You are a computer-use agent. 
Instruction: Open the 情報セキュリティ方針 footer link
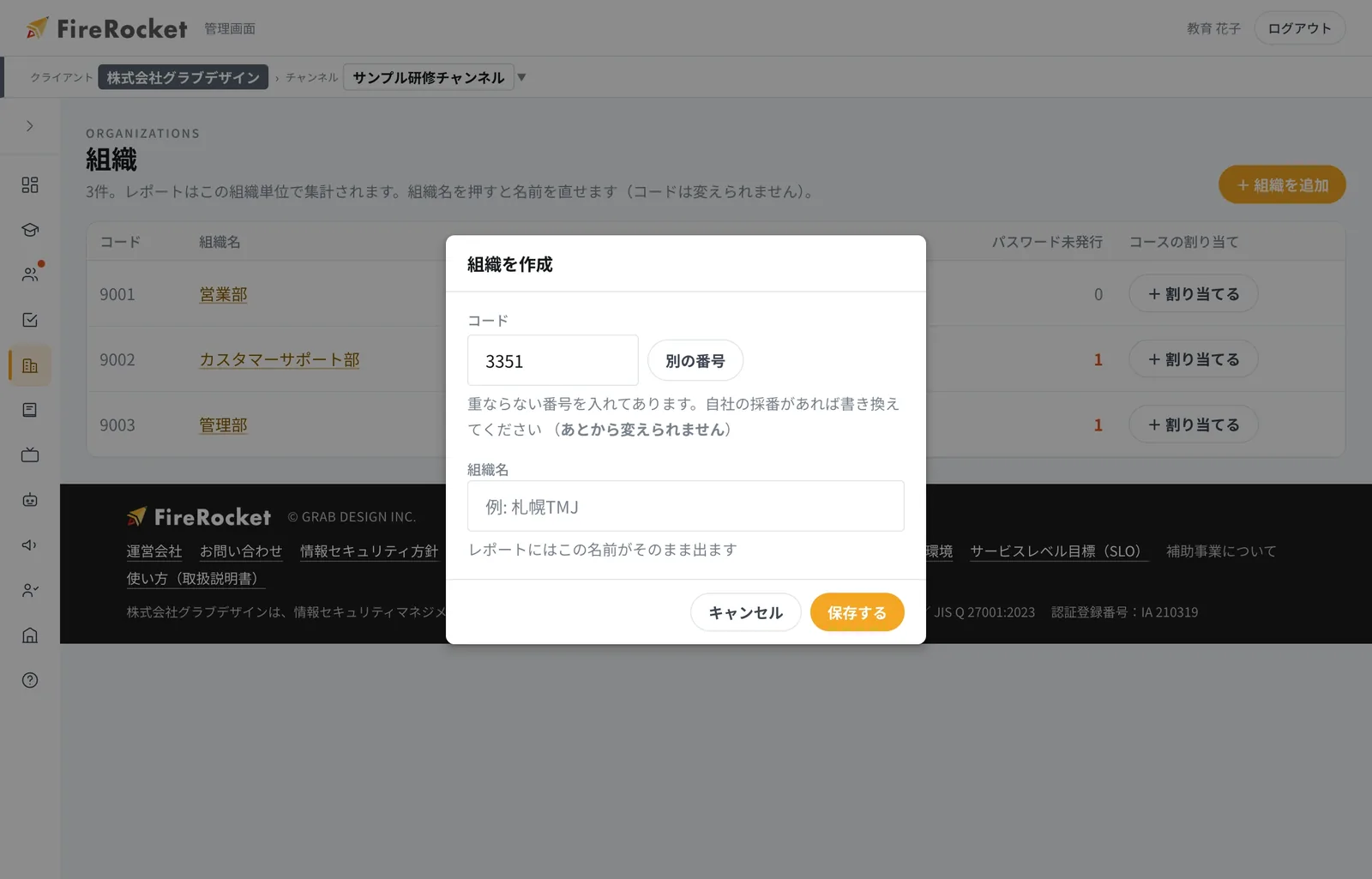coord(369,551)
